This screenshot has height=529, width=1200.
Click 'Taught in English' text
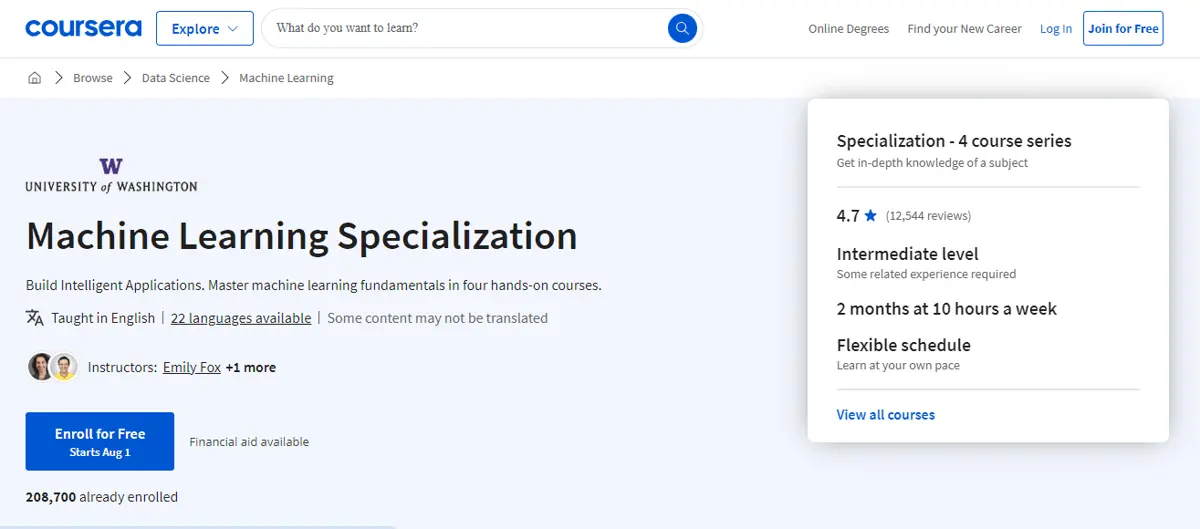point(103,318)
